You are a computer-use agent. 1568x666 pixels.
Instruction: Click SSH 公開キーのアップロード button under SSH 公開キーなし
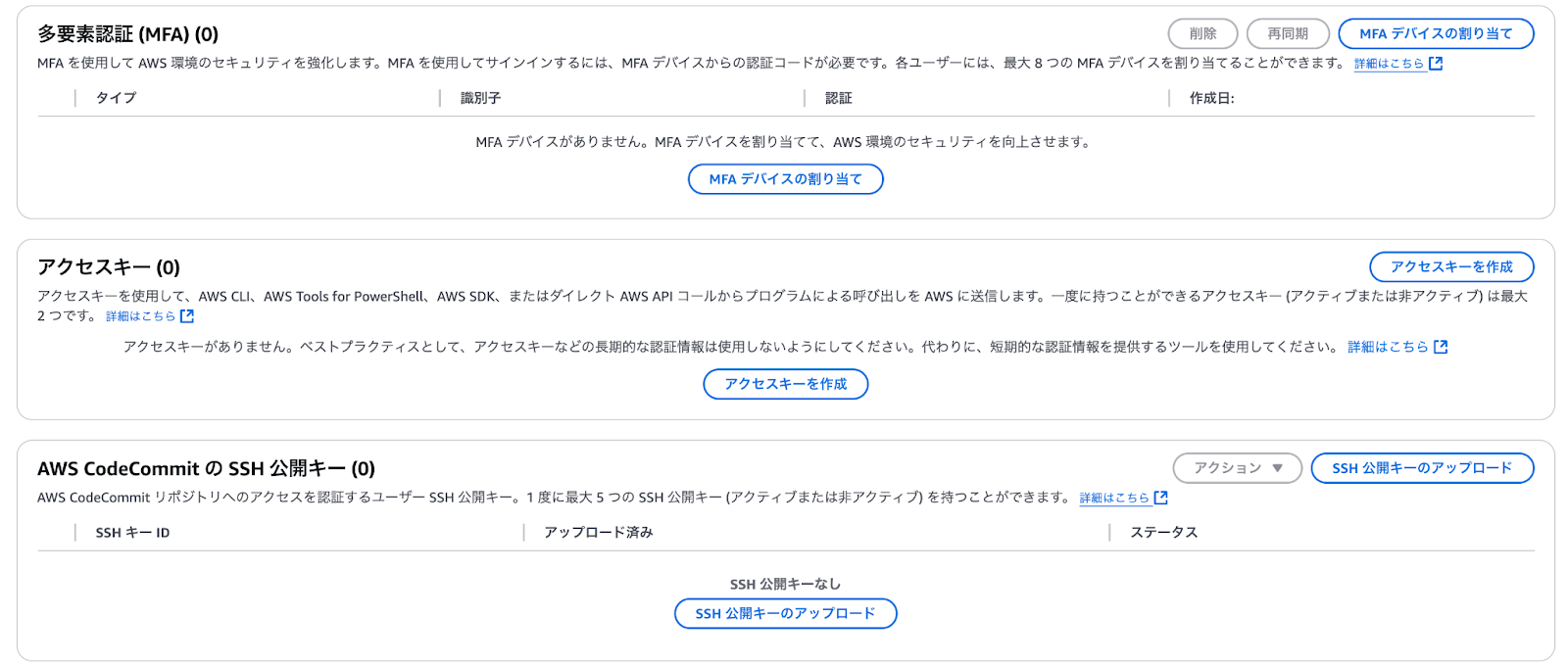pyautogui.click(x=786, y=613)
